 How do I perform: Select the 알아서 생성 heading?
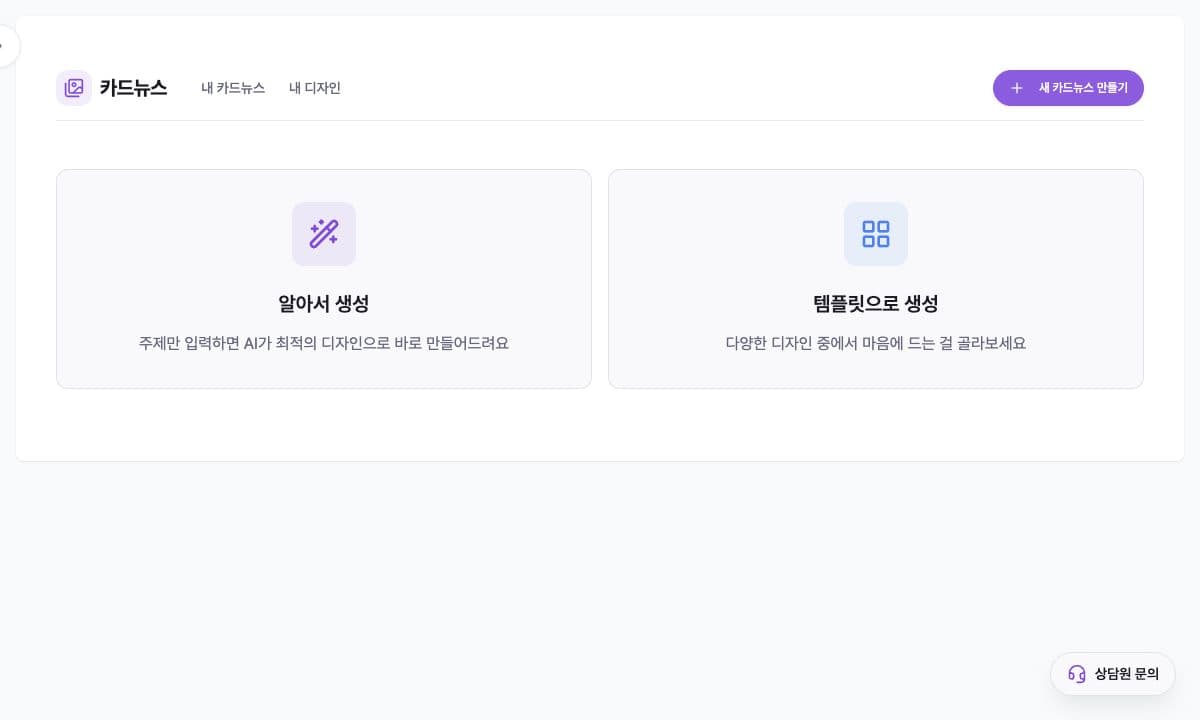324,304
